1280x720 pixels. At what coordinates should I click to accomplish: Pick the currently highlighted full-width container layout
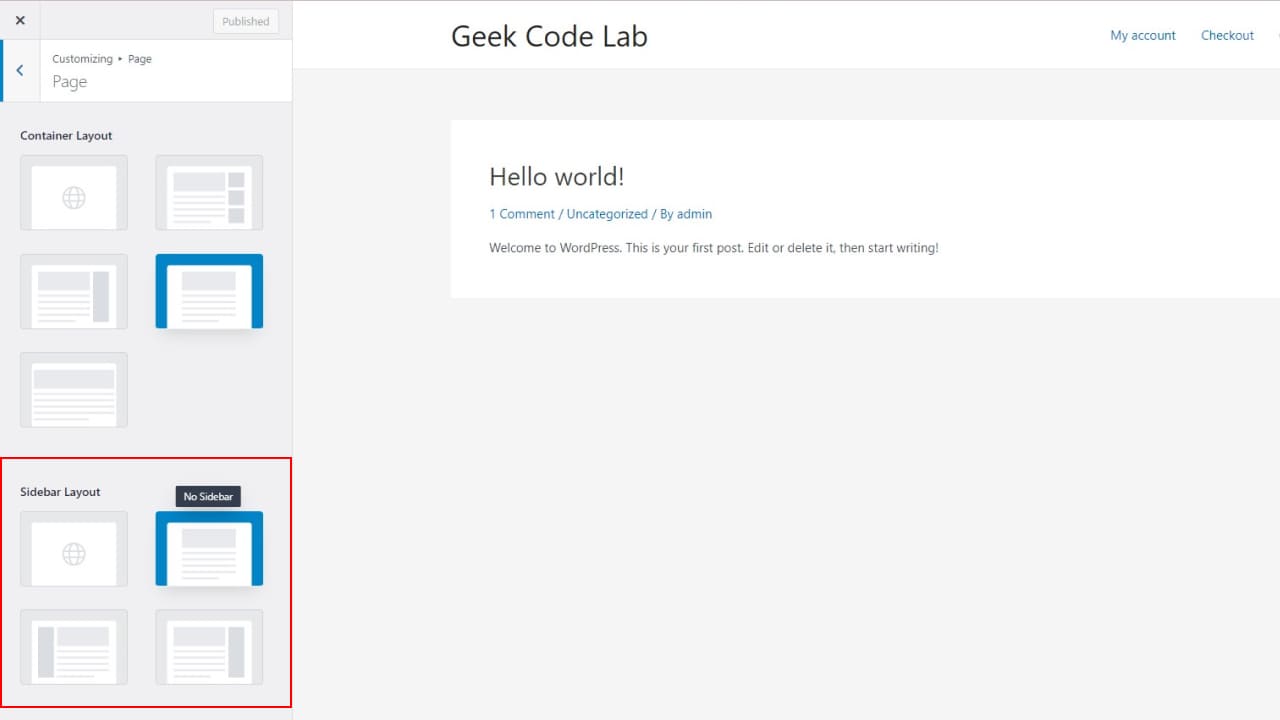click(x=208, y=291)
